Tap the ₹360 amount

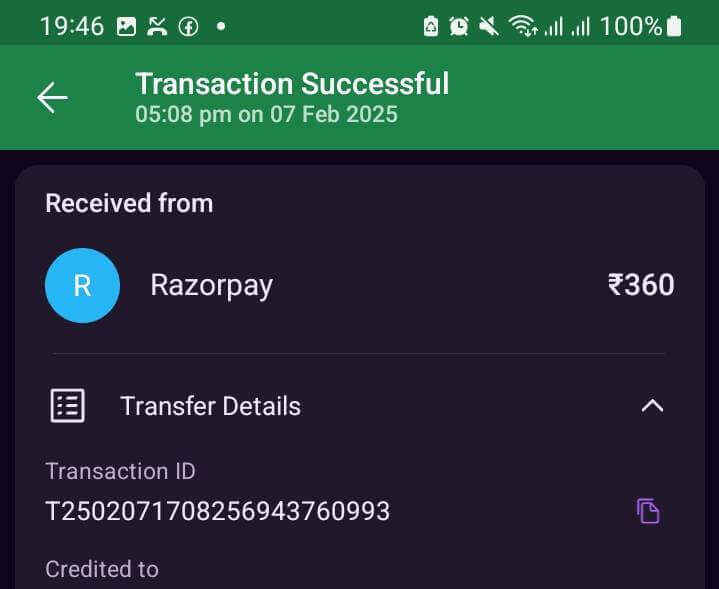point(641,285)
